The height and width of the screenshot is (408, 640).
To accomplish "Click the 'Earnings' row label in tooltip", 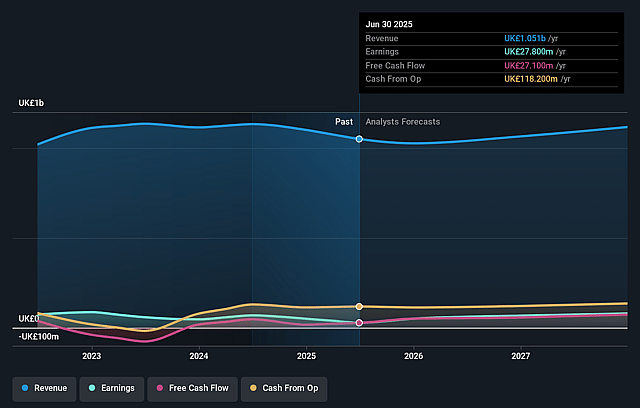I will coord(382,52).
